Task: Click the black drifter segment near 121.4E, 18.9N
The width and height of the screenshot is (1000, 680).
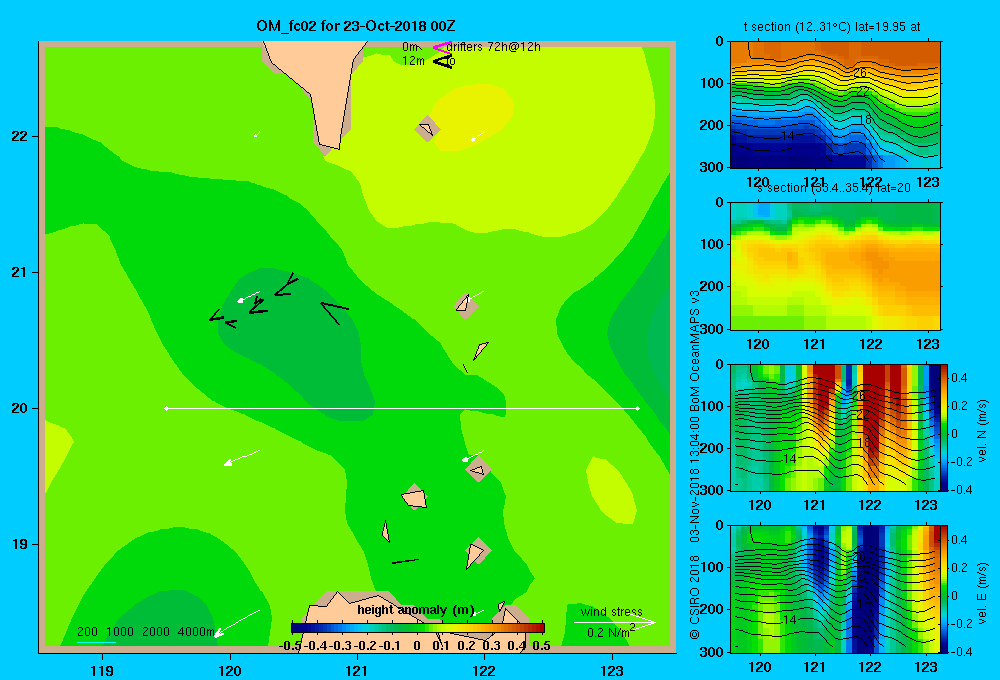Action: coord(405,561)
